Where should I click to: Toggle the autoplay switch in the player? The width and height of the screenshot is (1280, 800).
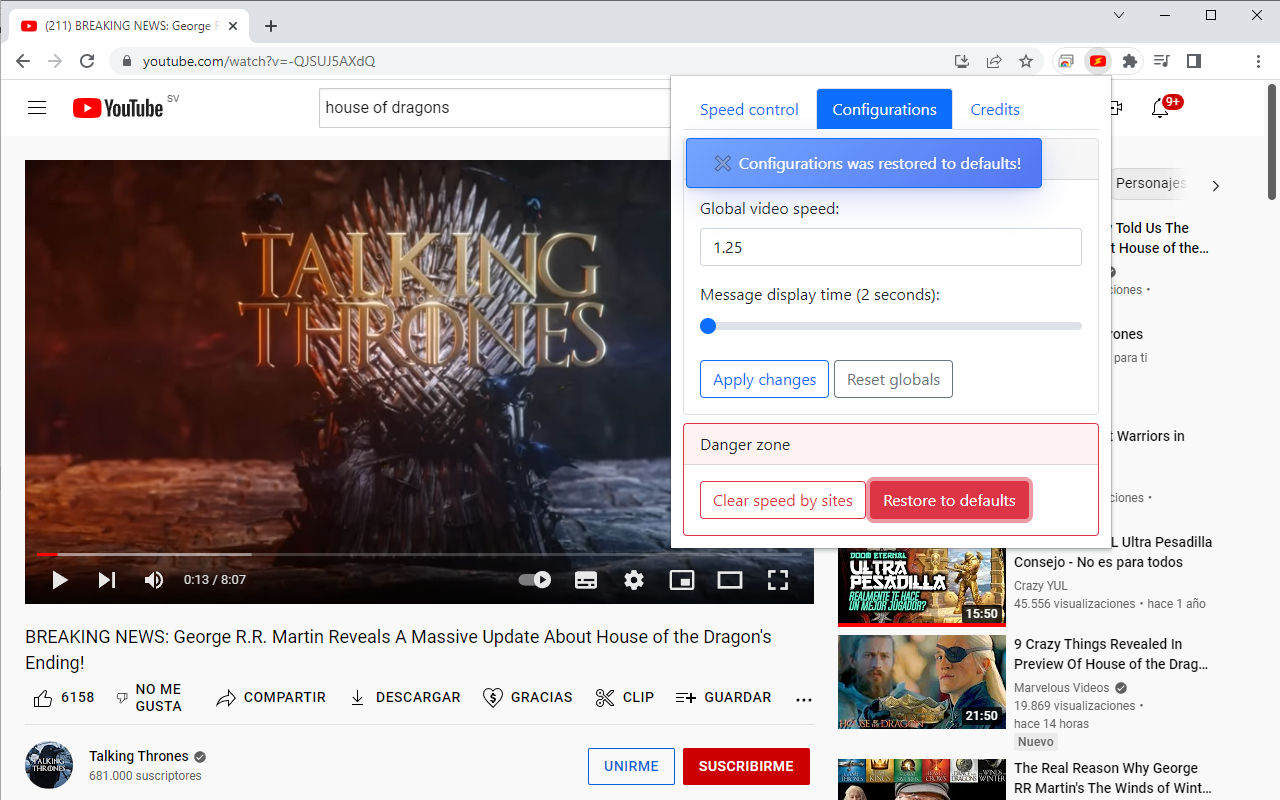(535, 580)
